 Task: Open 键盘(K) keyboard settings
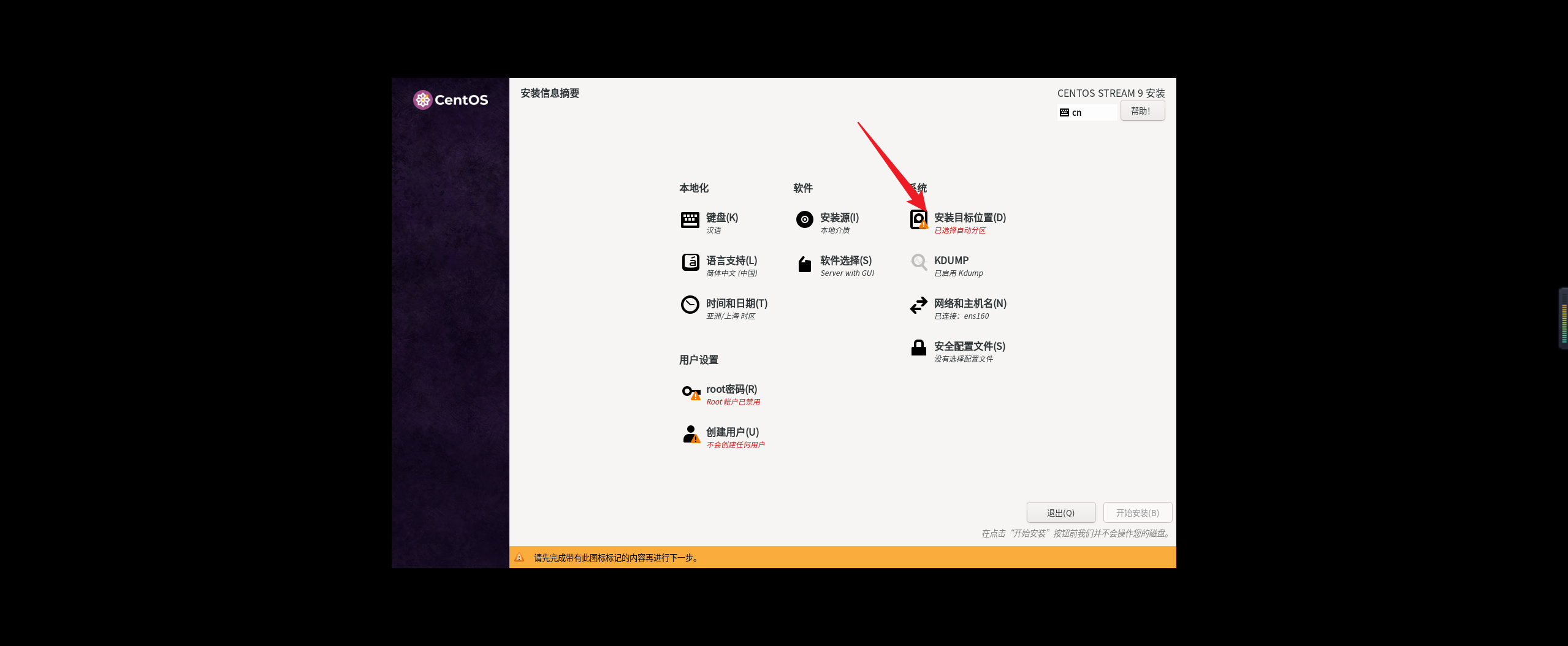click(721, 218)
